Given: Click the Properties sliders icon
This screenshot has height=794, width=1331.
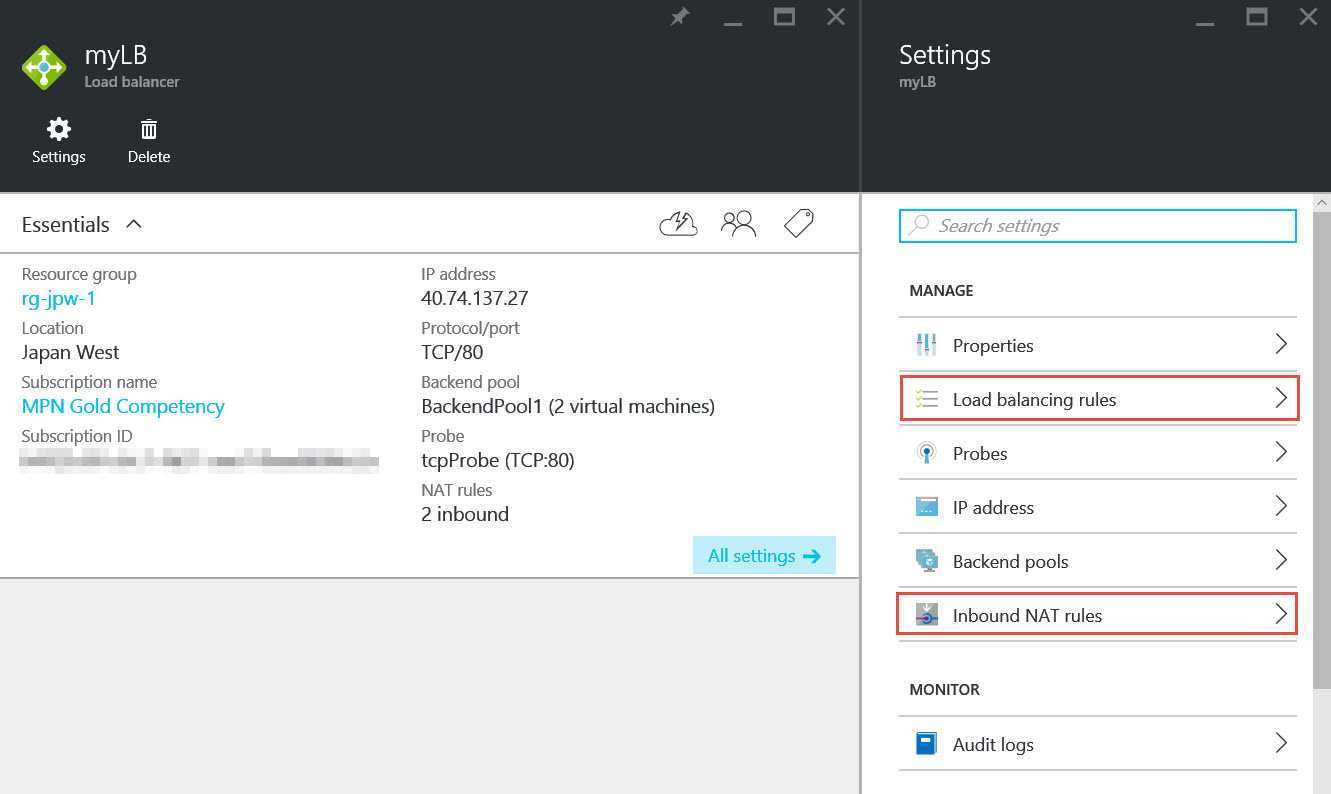Looking at the screenshot, I should 927,345.
